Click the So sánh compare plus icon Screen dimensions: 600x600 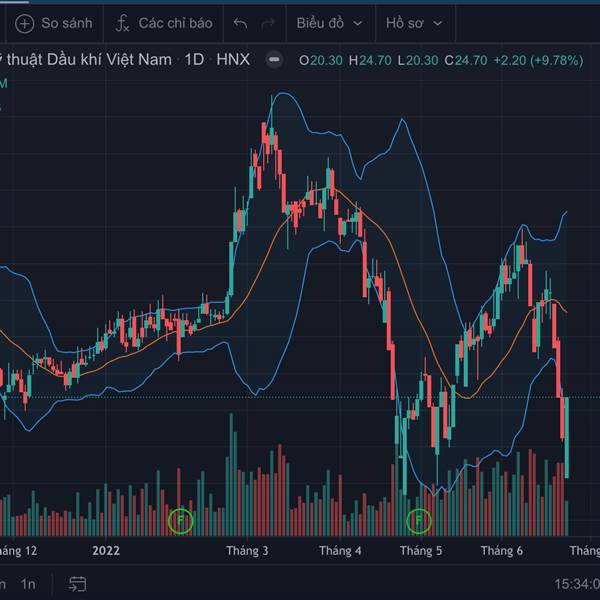coord(24,24)
